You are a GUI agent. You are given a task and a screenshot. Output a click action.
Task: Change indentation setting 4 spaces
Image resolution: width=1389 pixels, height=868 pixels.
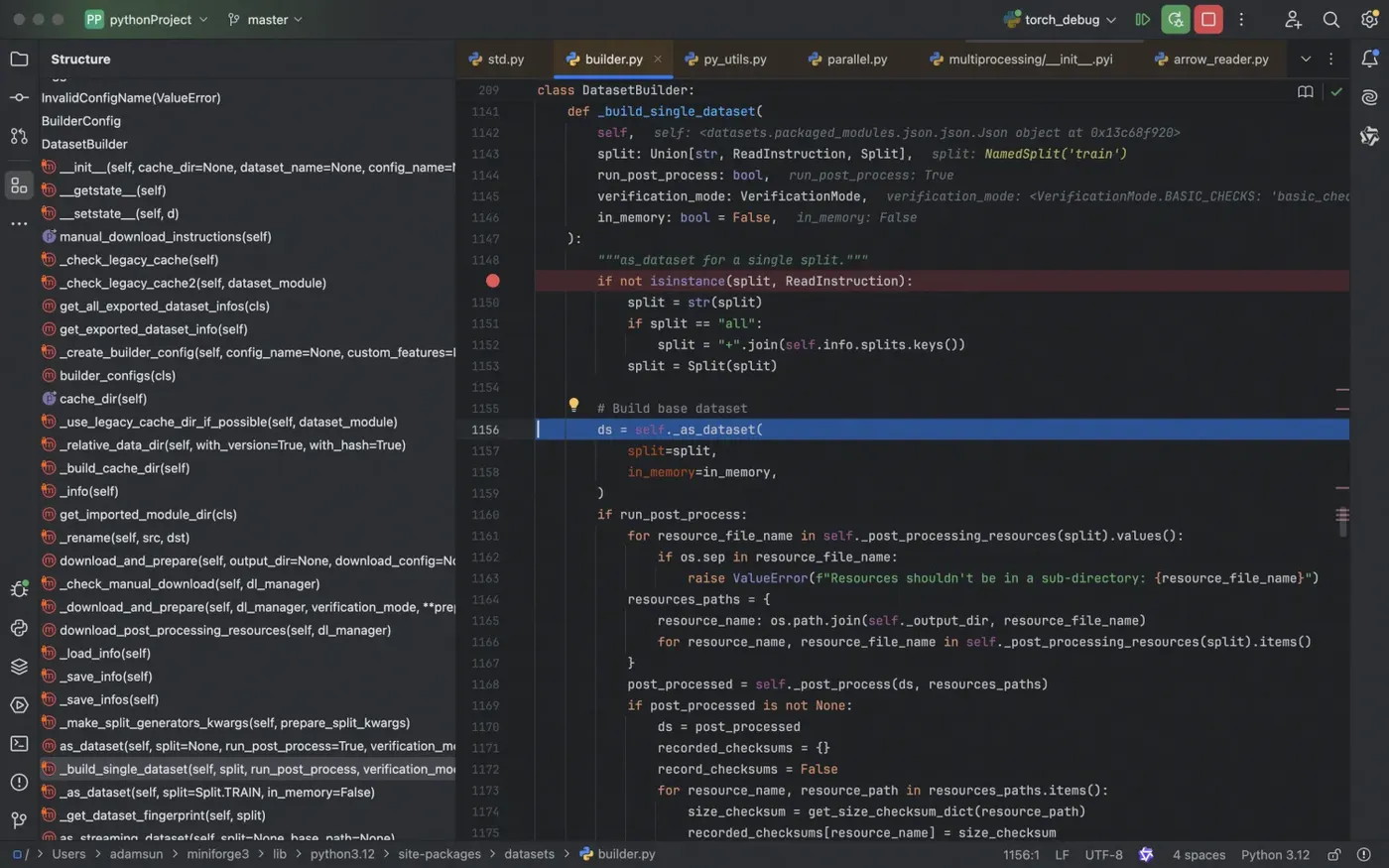point(1199,854)
